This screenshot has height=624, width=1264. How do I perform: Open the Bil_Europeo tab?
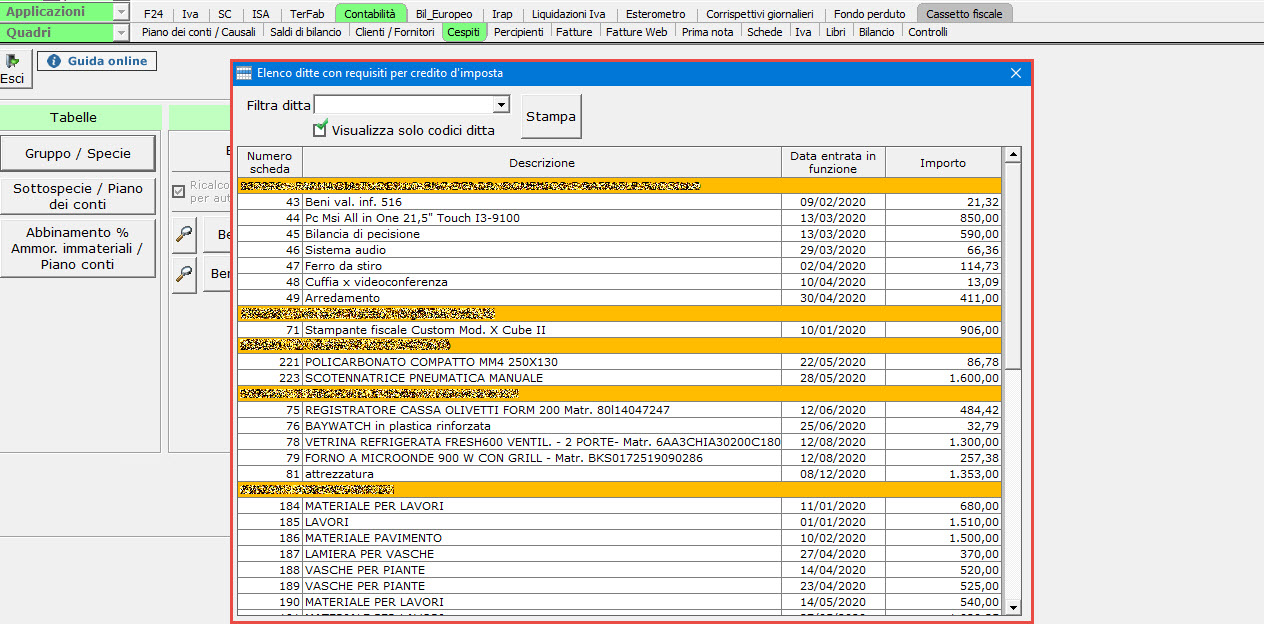click(x=444, y=14)
